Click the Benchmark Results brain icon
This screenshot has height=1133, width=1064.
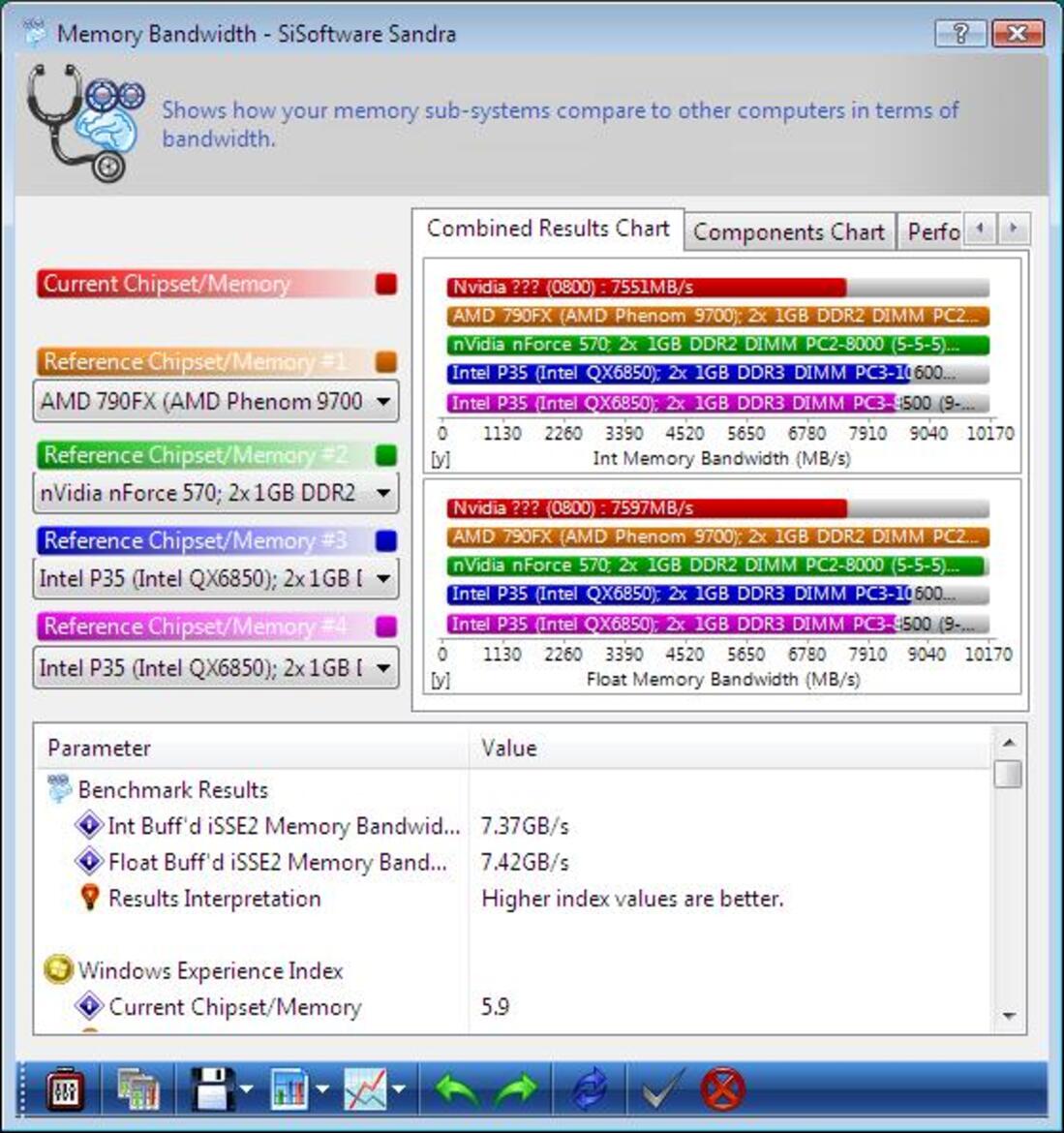pyautogui.click(x=58, y=788)
